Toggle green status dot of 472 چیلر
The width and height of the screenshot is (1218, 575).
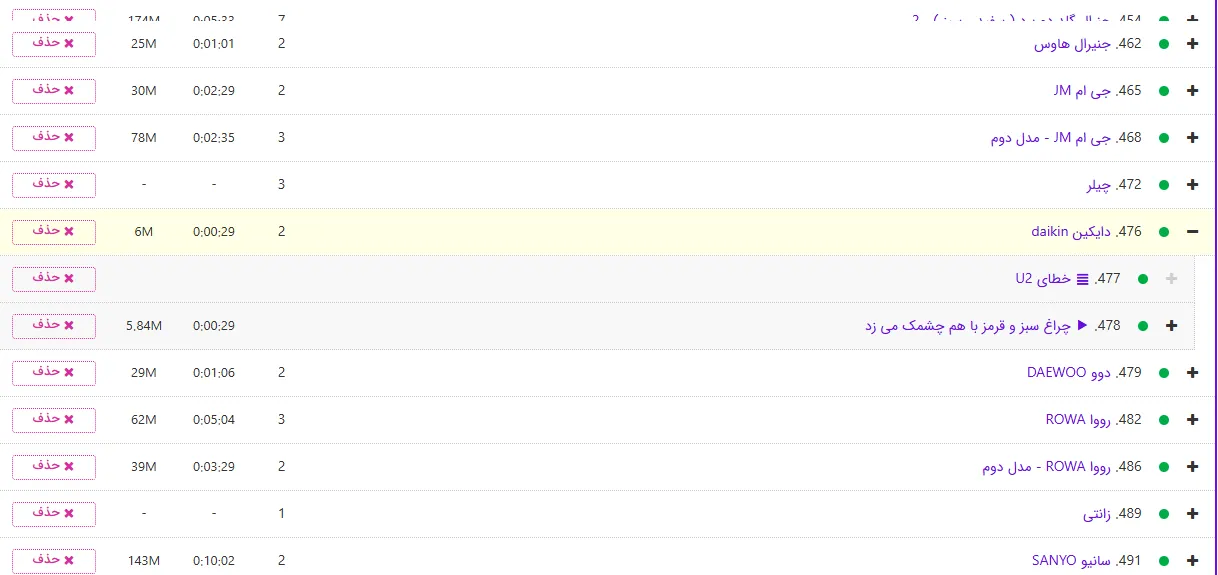(x=1163, y=185)
